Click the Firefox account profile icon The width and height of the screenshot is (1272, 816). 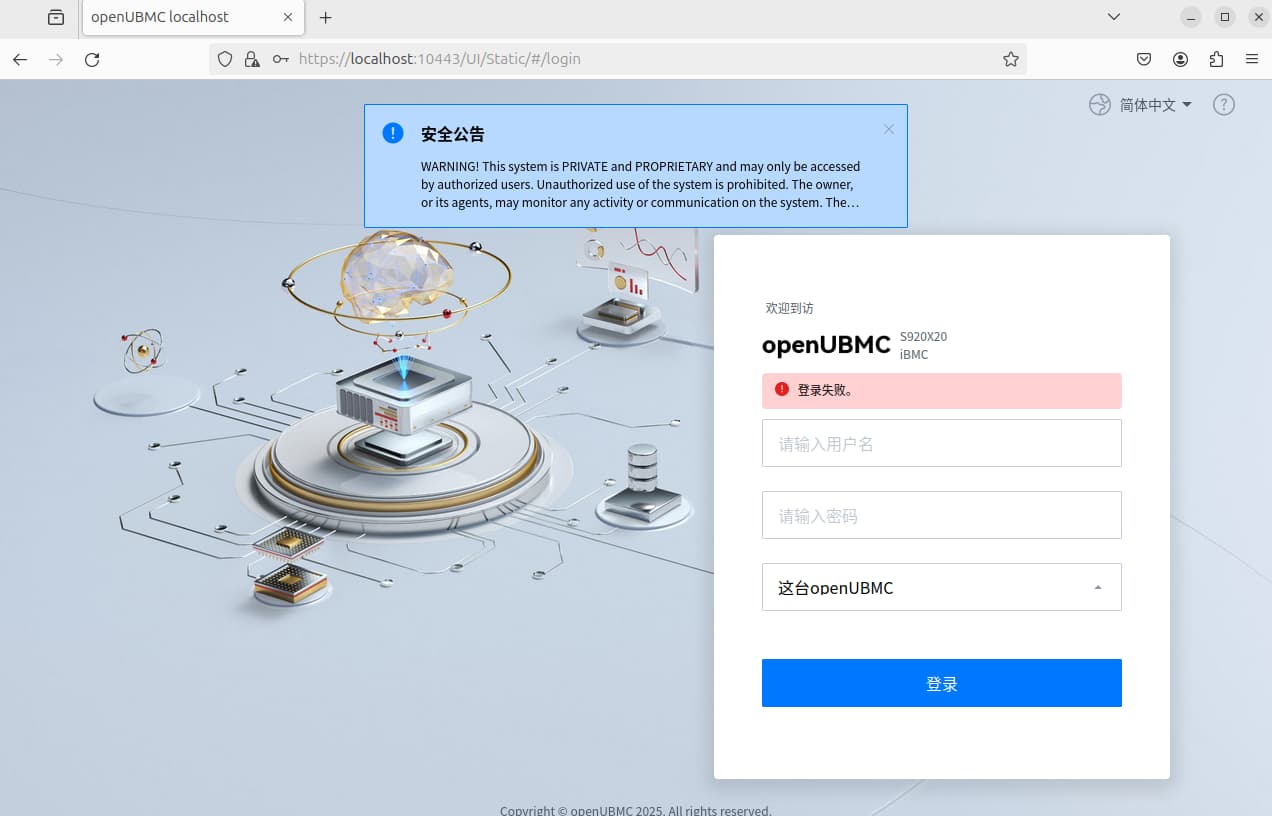[x=1180, y=59]
